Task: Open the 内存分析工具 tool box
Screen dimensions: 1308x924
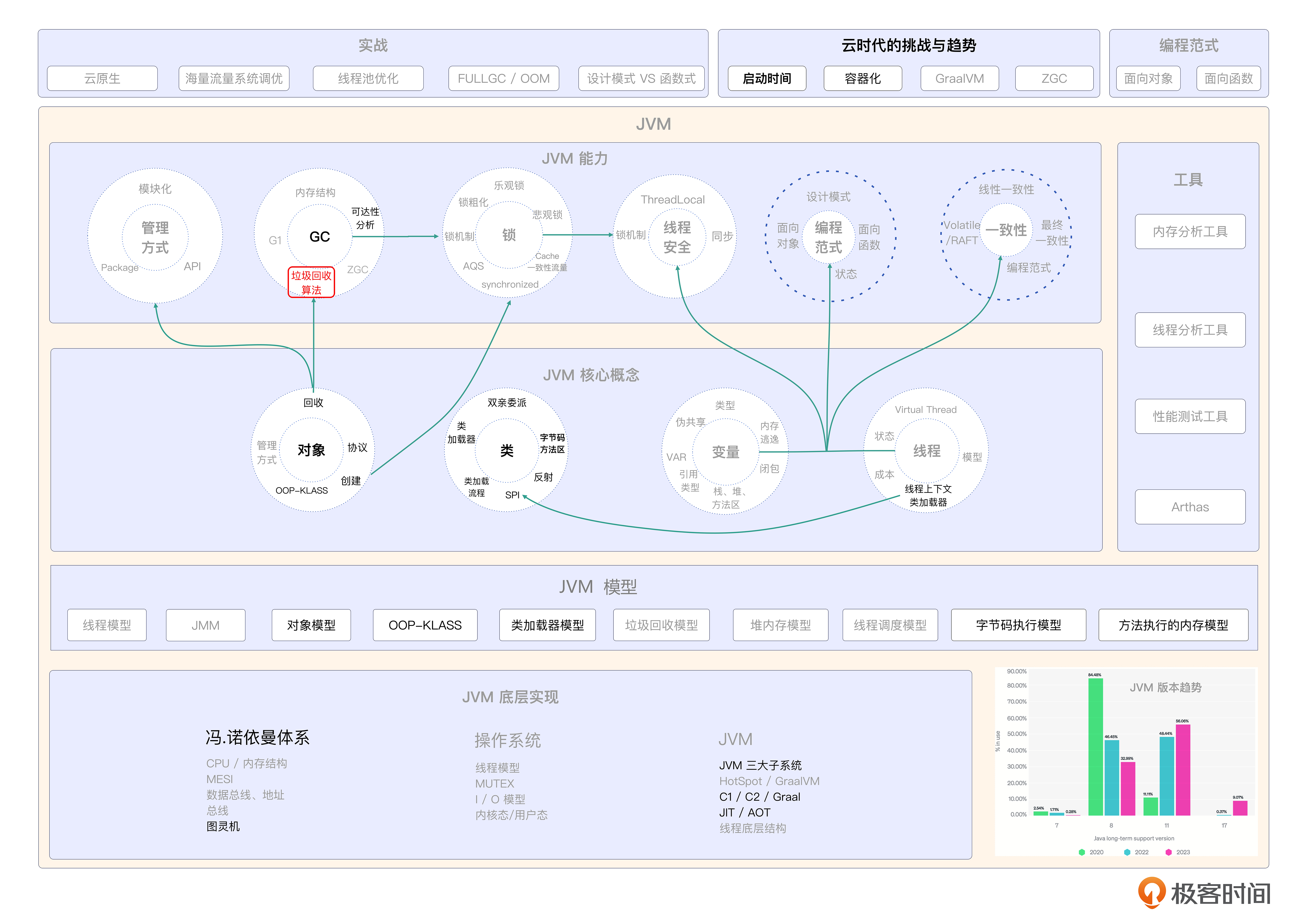Action: [1190, 231]
